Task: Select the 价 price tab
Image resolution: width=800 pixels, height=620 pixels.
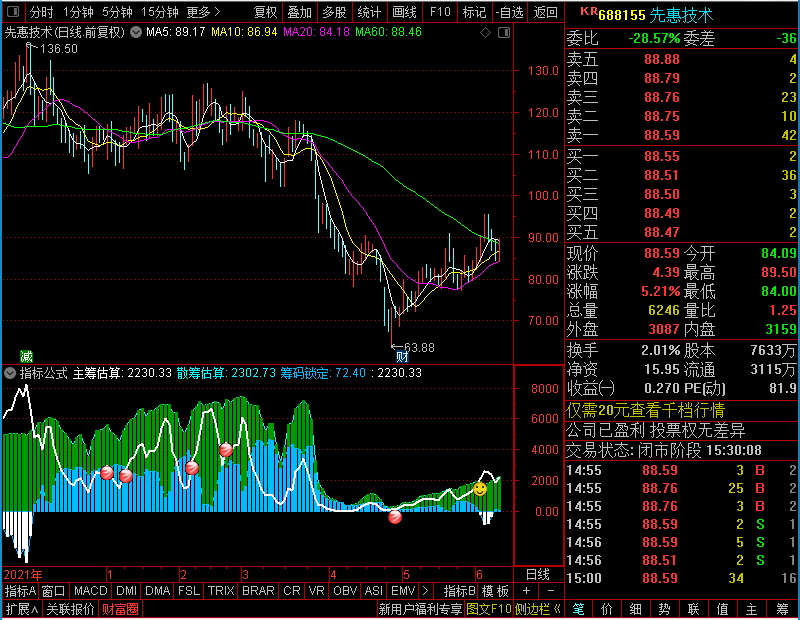Action: [607, 609]
